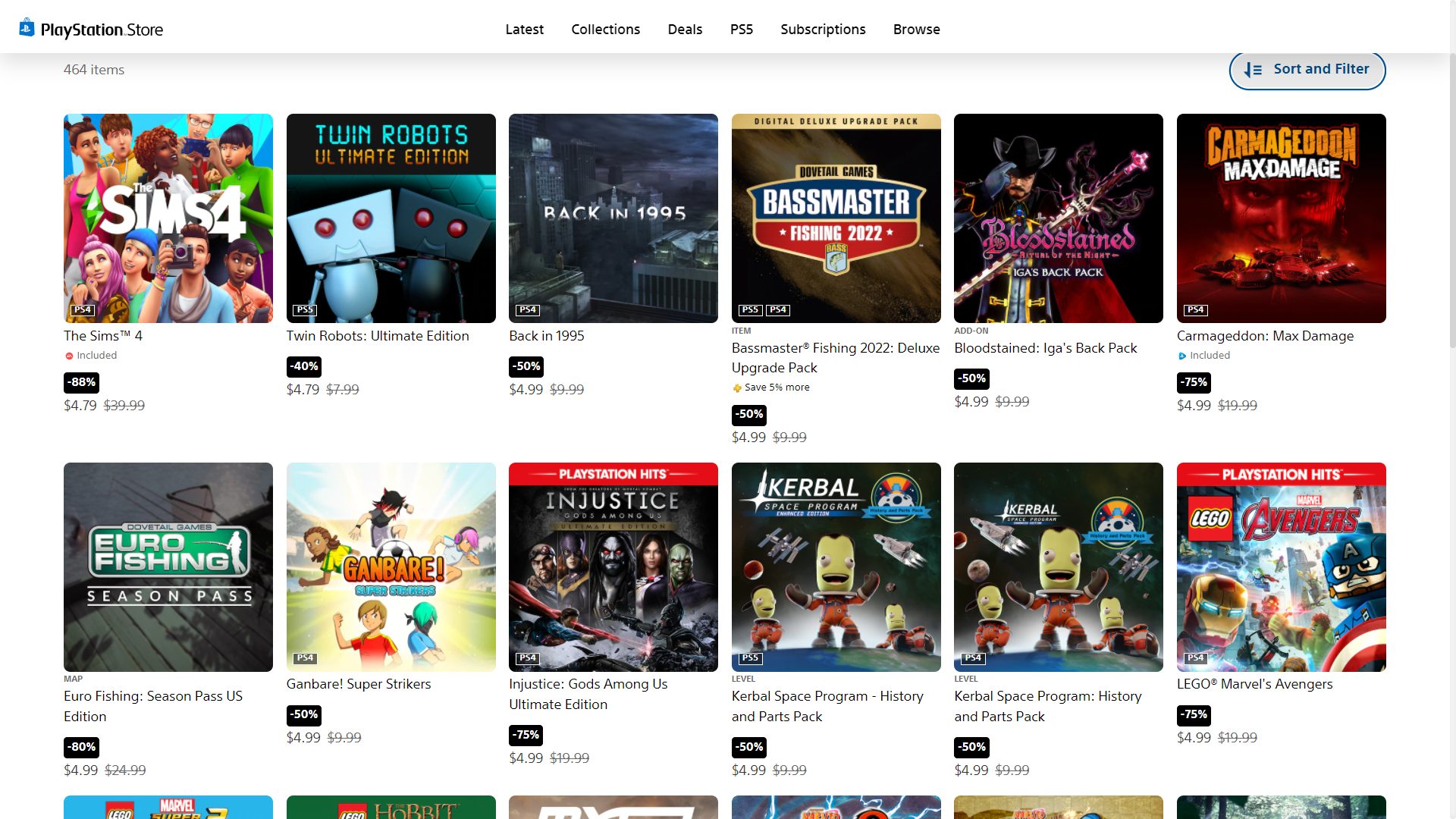Screen dimensions: 1456x819
Task: Go to the Deals section
Action: [685, 29]
